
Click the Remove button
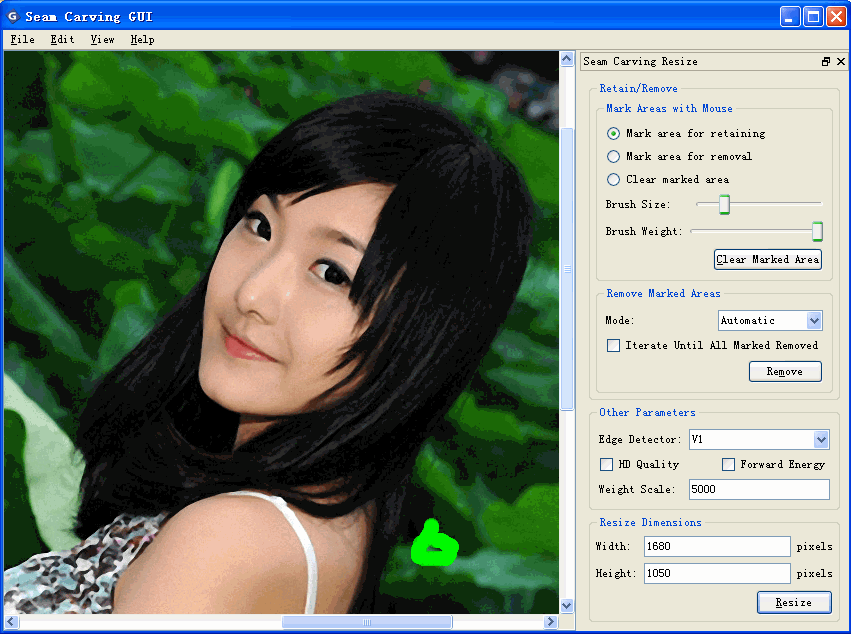point(785,372)
